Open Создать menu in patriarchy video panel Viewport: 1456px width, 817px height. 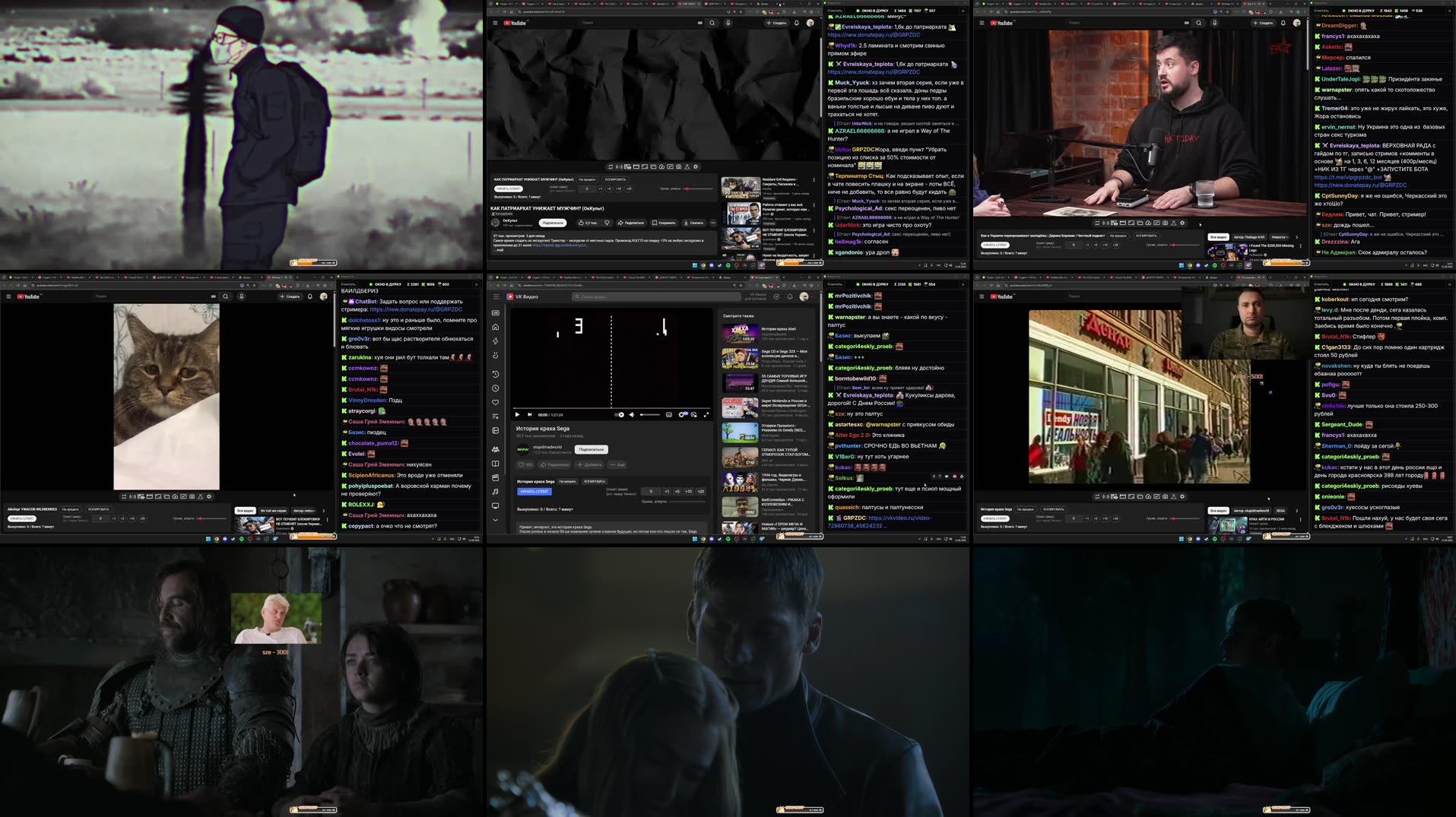tap(777, 23)
